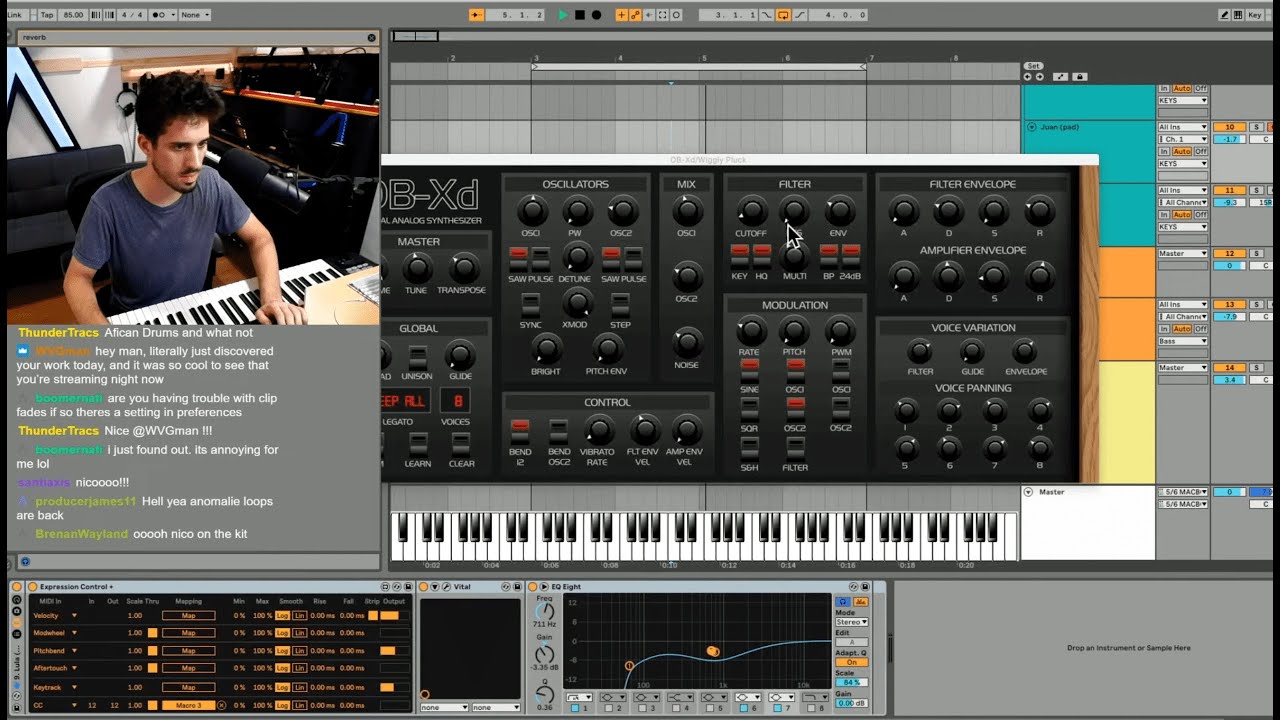Click the modulation SINE switch
The width and height of the screenshot is (1280, 720).
749,371
